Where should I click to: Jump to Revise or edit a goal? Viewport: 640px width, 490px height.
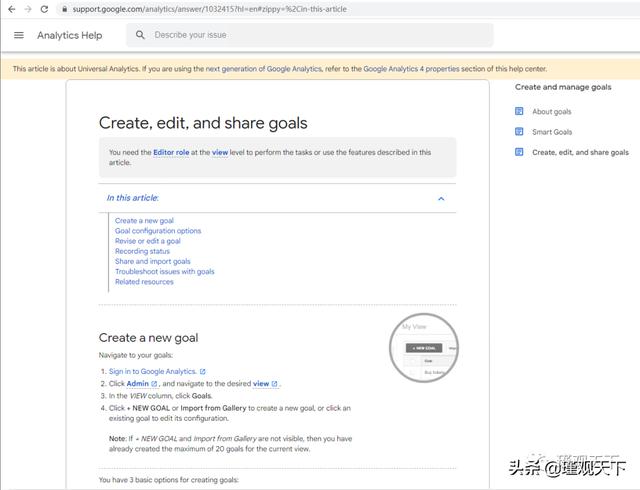(148, 241)
